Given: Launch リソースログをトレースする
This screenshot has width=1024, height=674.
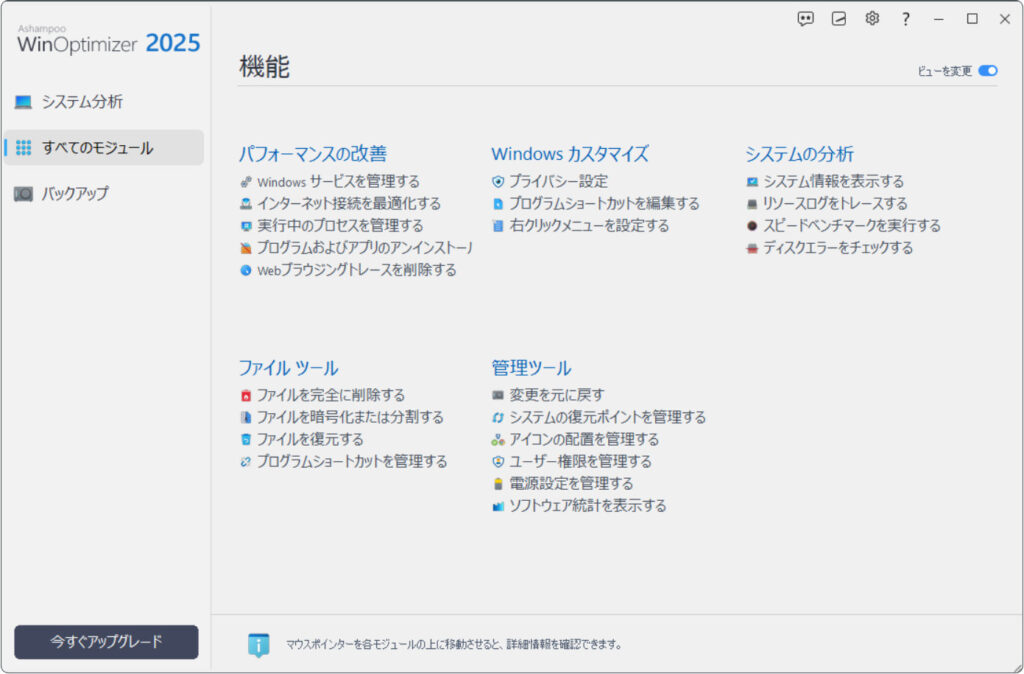Looking at the screenshot, I should tap(835, 204).
